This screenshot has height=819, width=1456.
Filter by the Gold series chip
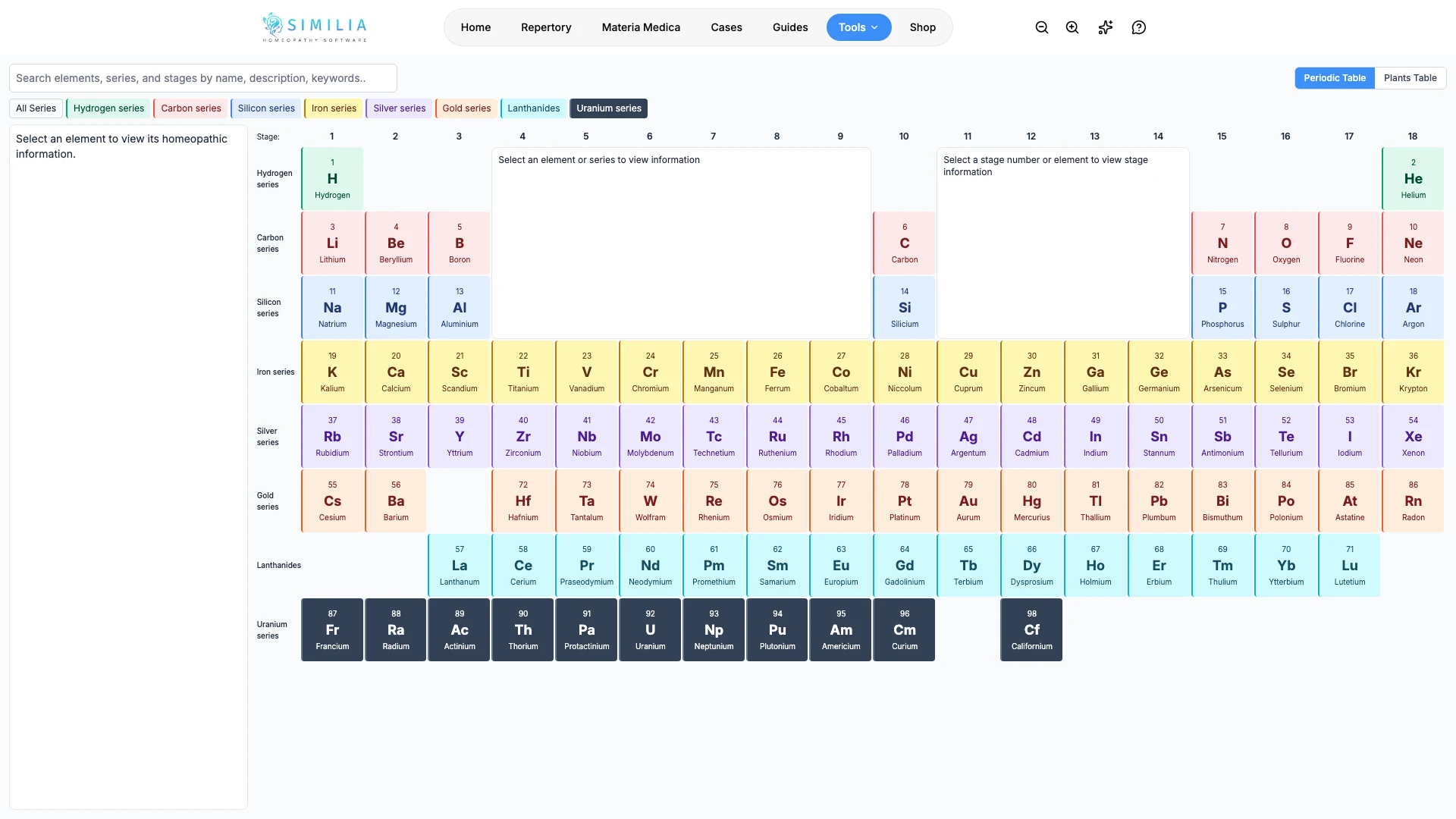pos(466,108)
